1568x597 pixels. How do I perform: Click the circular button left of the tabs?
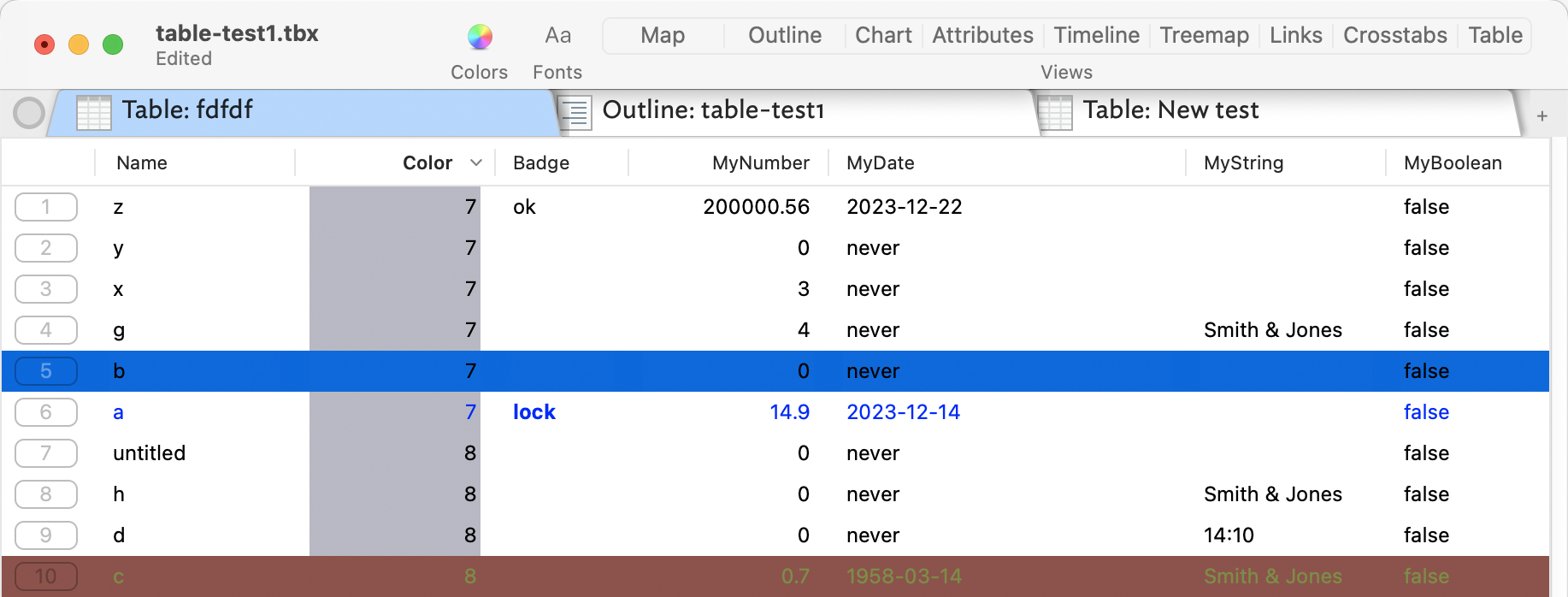(x=29, y=113)
